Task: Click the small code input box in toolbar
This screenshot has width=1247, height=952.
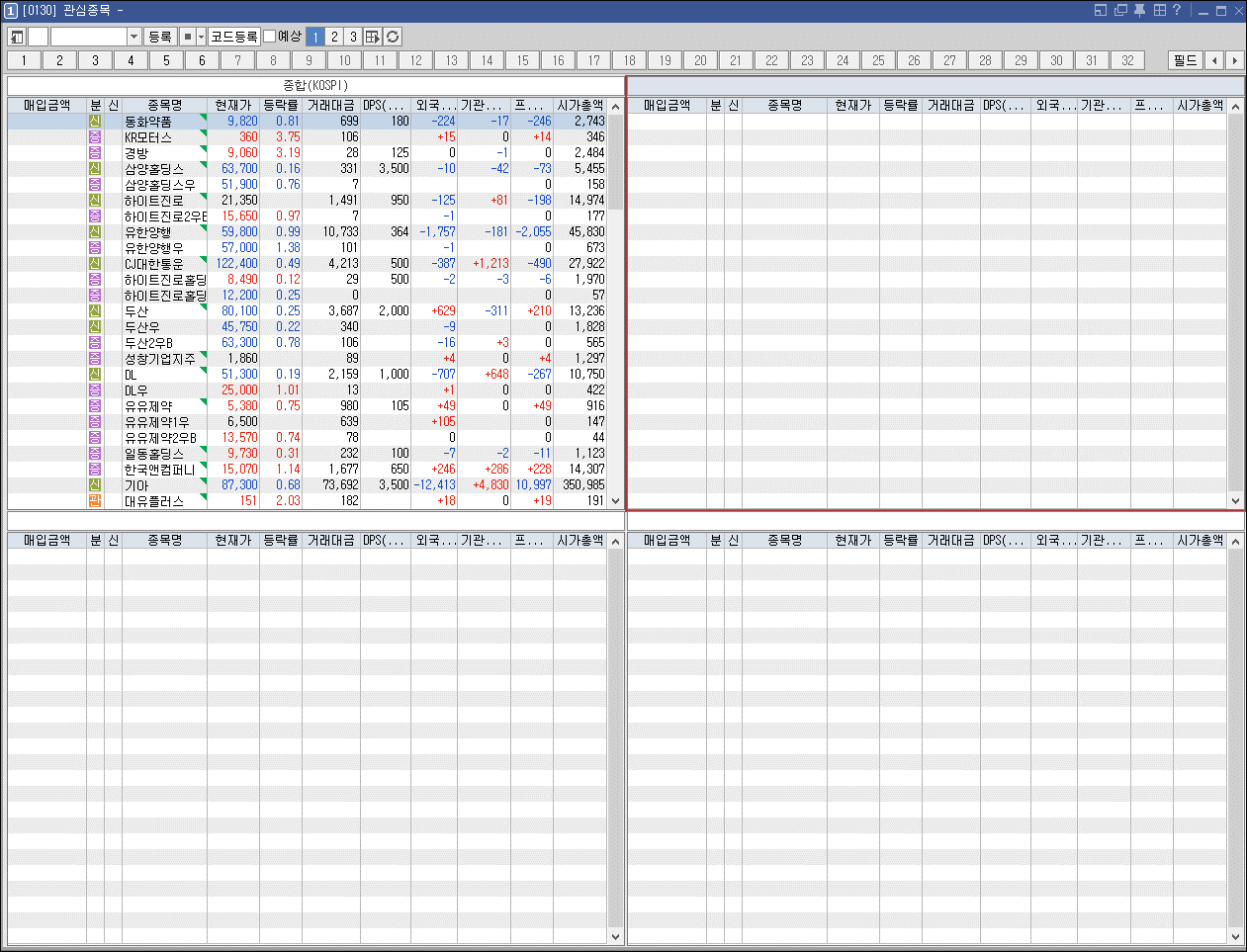Action: tap(38, 37)
